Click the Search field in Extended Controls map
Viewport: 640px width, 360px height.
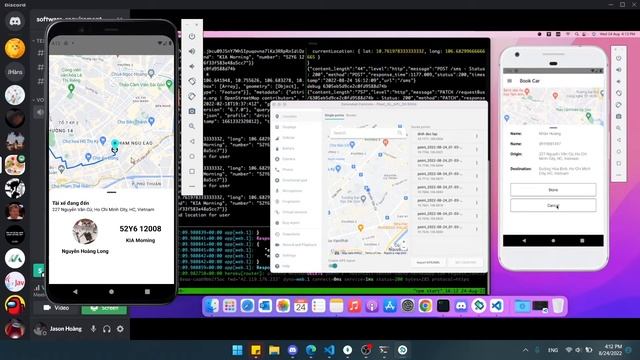pos(367,133)
